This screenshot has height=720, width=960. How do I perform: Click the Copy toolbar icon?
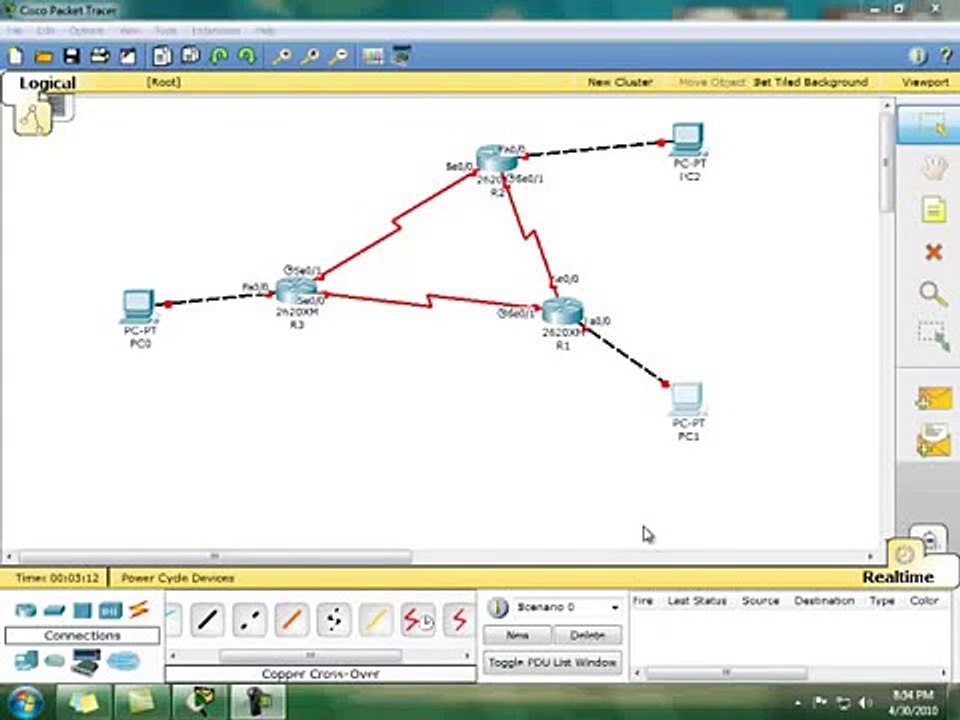pos(162,56)
